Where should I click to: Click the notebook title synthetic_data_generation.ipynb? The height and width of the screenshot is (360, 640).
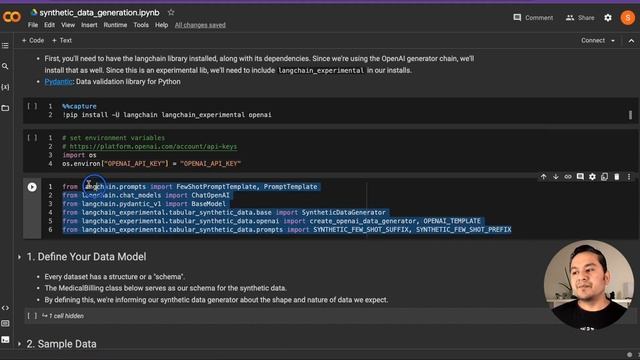pyautogui.click(x=99, y=13)
